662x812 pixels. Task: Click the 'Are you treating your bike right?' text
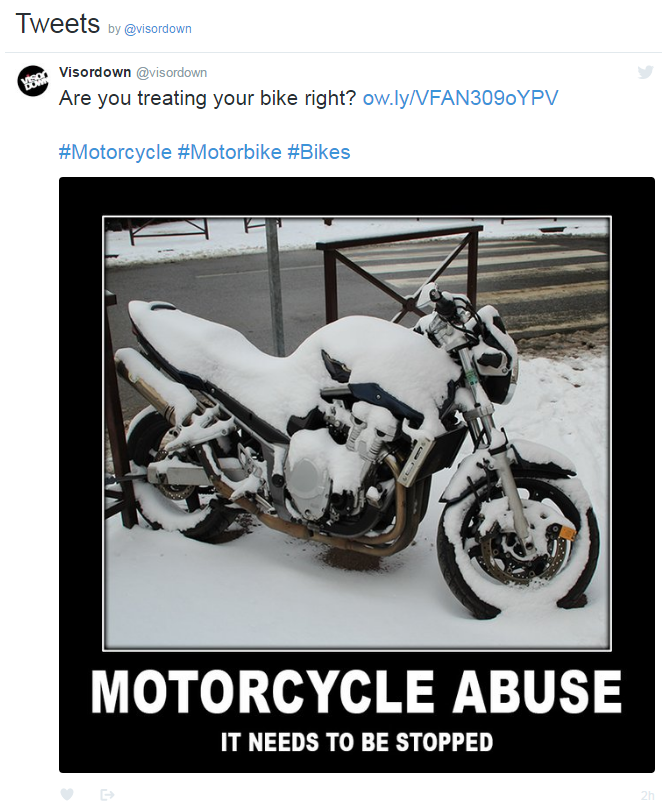(x=207, y=98)
